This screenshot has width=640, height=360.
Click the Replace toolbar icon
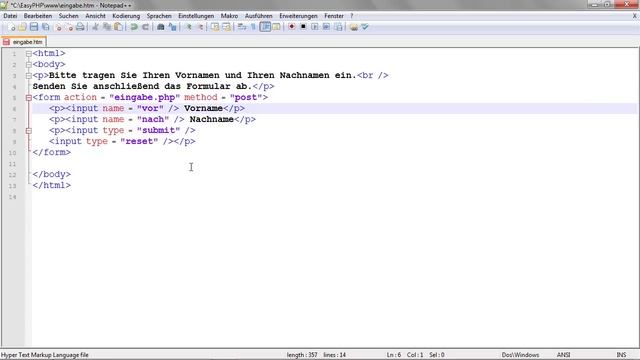173,27
